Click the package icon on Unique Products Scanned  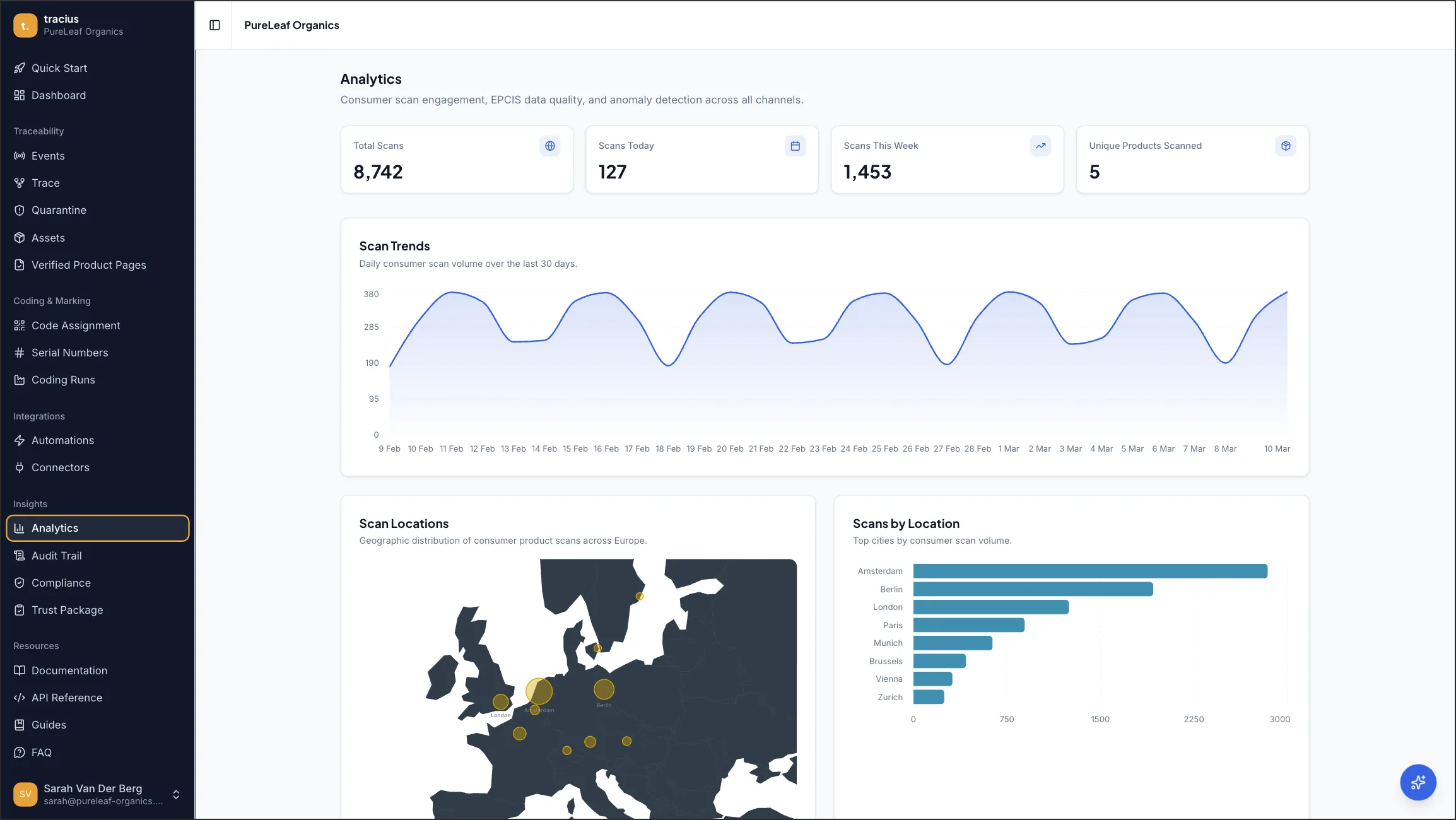click(1285, 146)
